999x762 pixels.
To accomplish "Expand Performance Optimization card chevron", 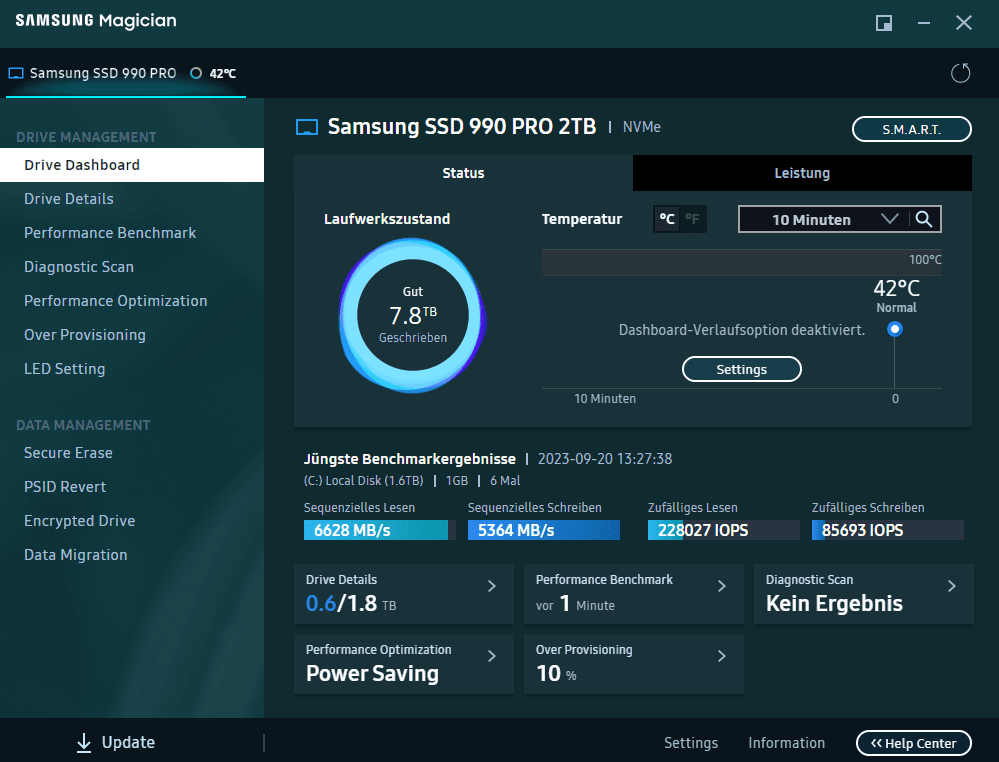I will (492, 656).
